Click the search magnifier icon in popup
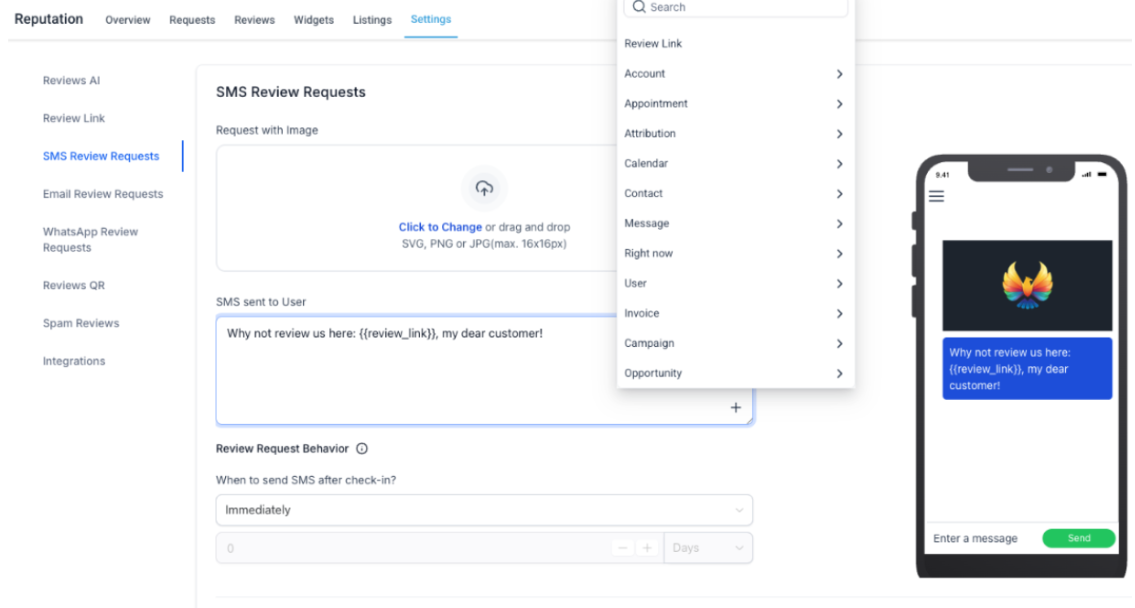Screen dimensions: 1135x608 coord(639,7)
